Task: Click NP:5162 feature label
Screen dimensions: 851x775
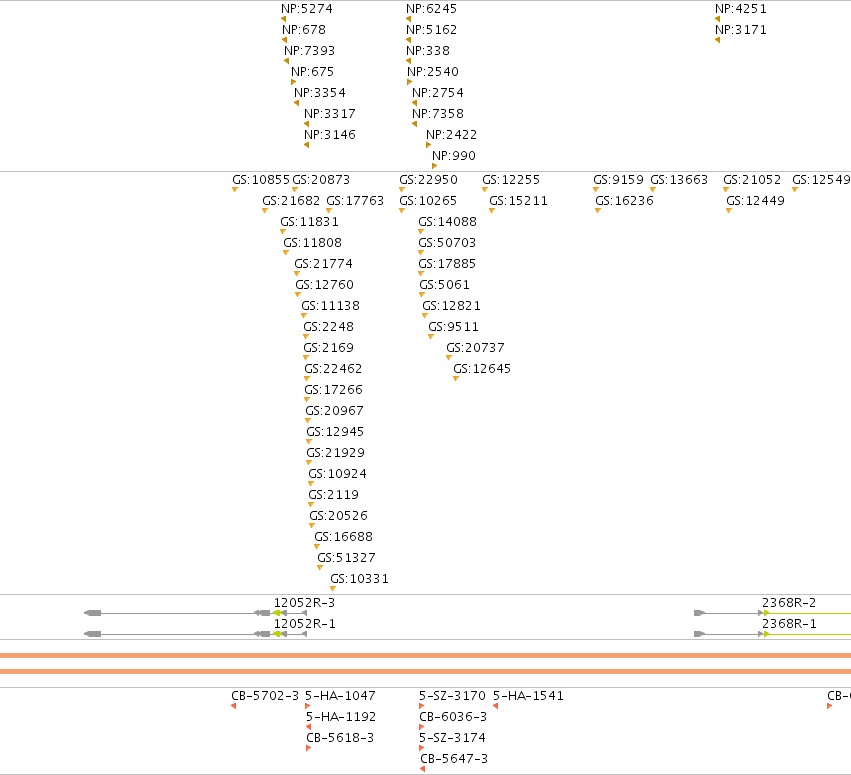Action: pyautogui.click(x=431, y=30)
